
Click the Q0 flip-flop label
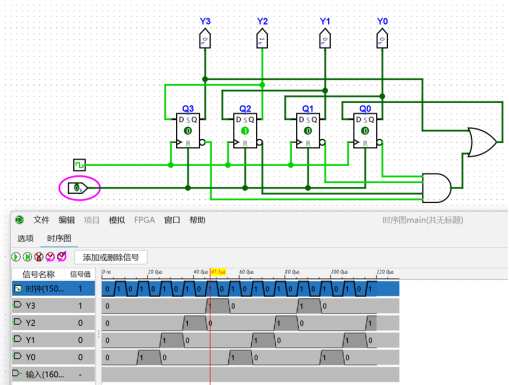pyautogui.click(x=365, y=109)
